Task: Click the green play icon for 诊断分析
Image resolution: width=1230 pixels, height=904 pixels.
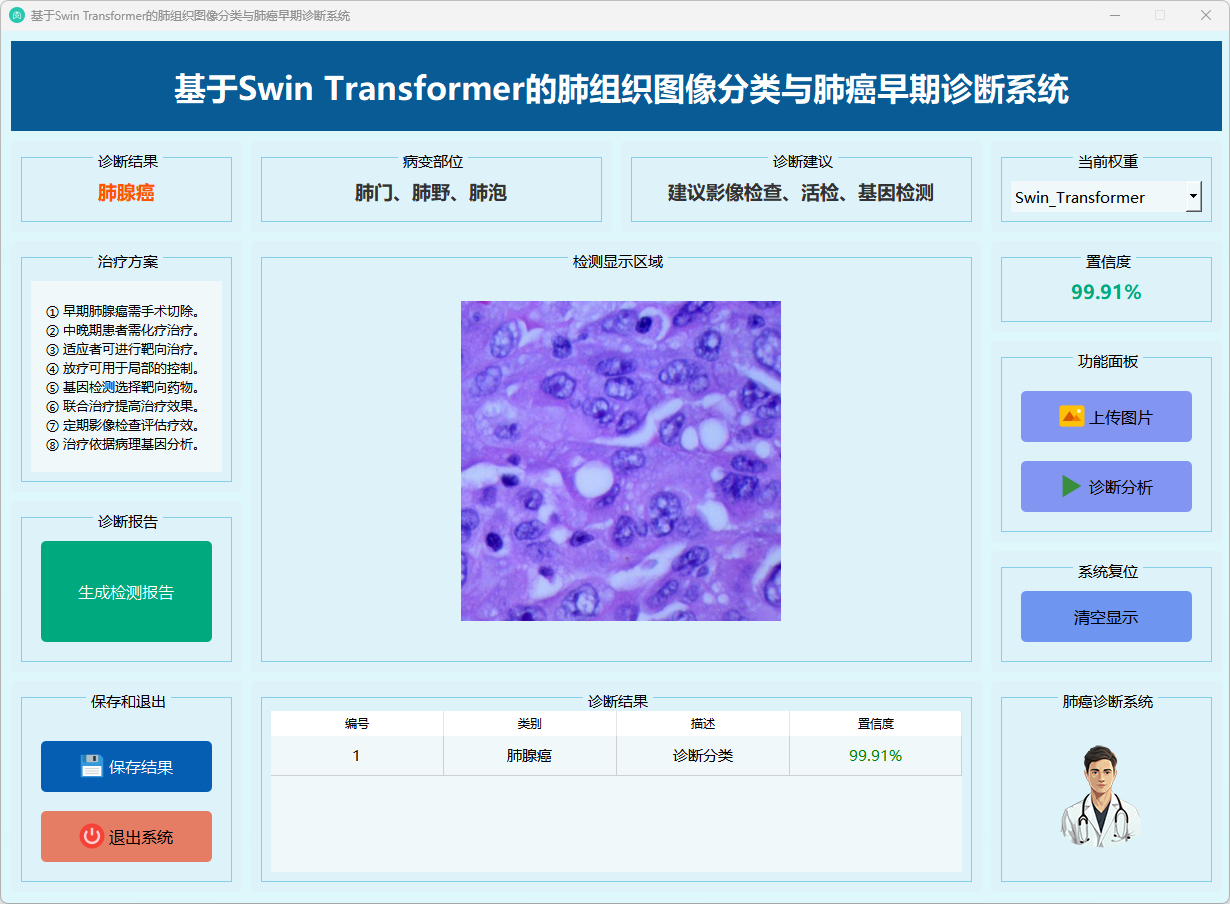Action: pyautogui.click(x=1071, y=486)
